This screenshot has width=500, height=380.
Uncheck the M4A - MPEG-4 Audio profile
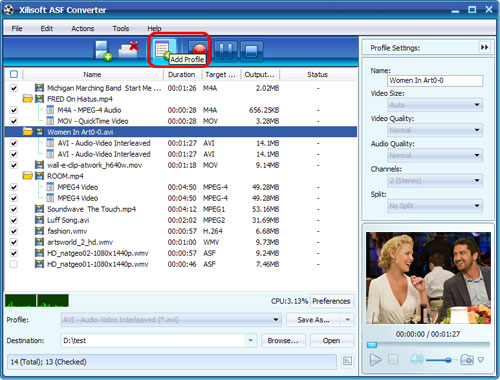14,110
